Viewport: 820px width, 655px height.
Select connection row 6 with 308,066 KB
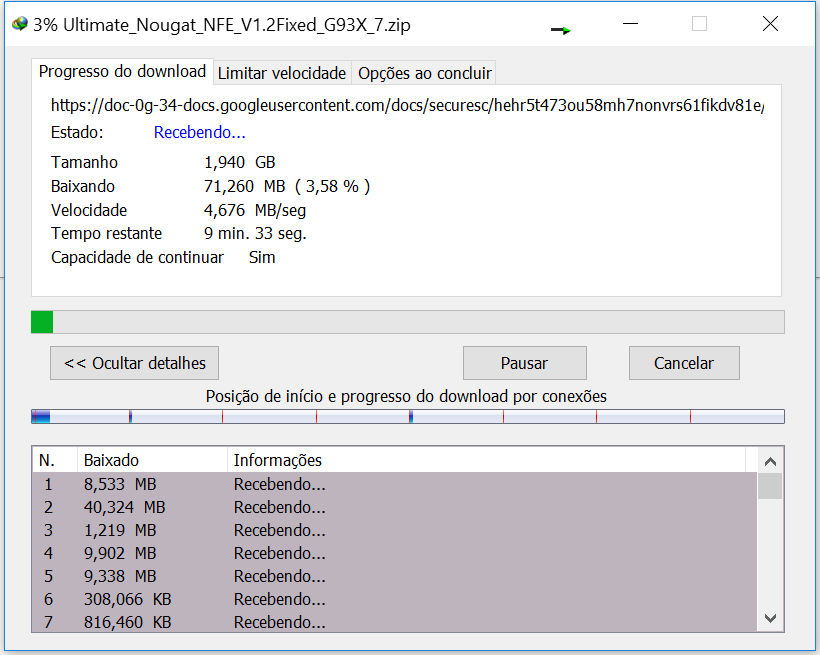[x=395, y=599]
